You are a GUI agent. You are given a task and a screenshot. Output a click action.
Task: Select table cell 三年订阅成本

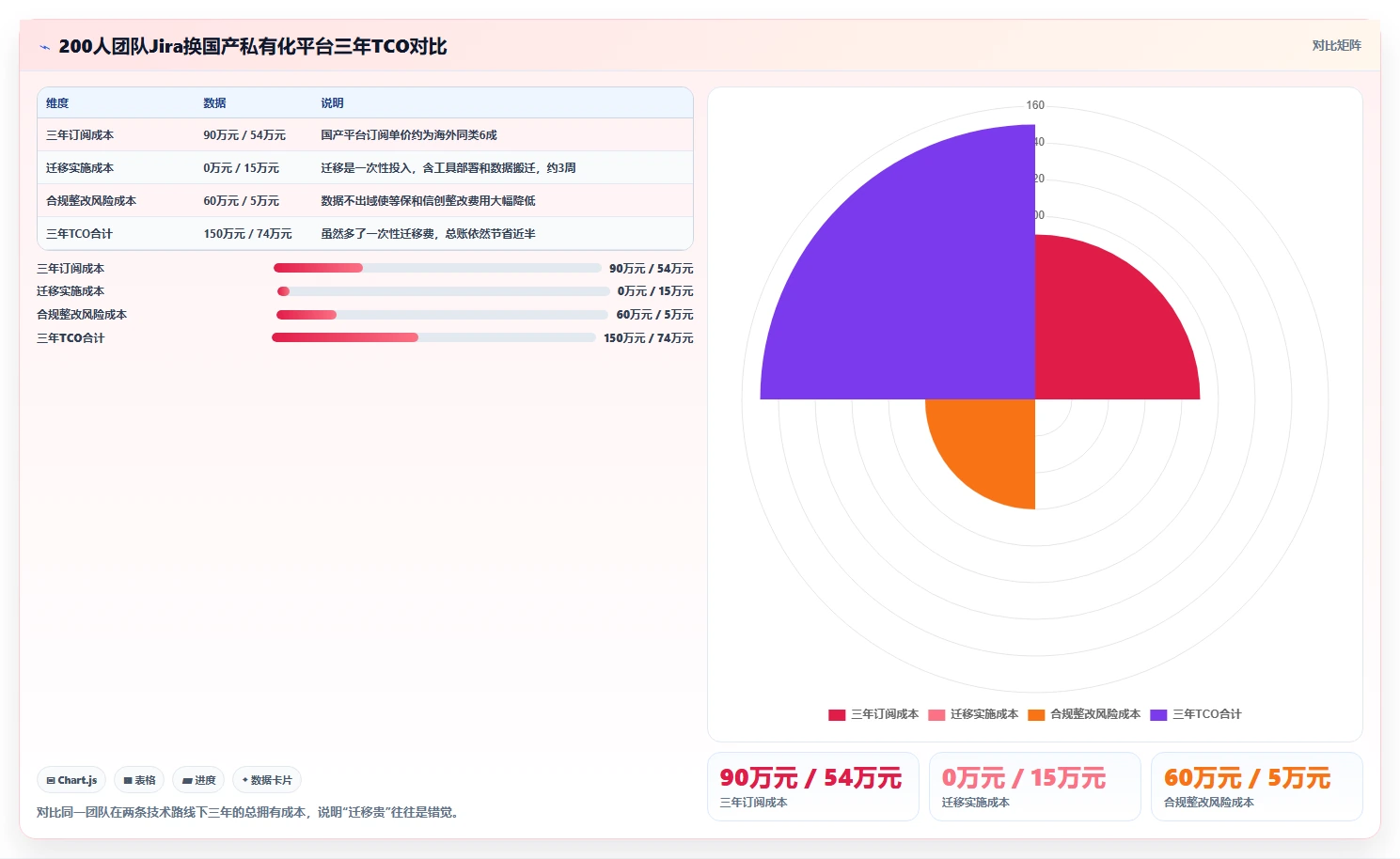click(x=80, y=135)
